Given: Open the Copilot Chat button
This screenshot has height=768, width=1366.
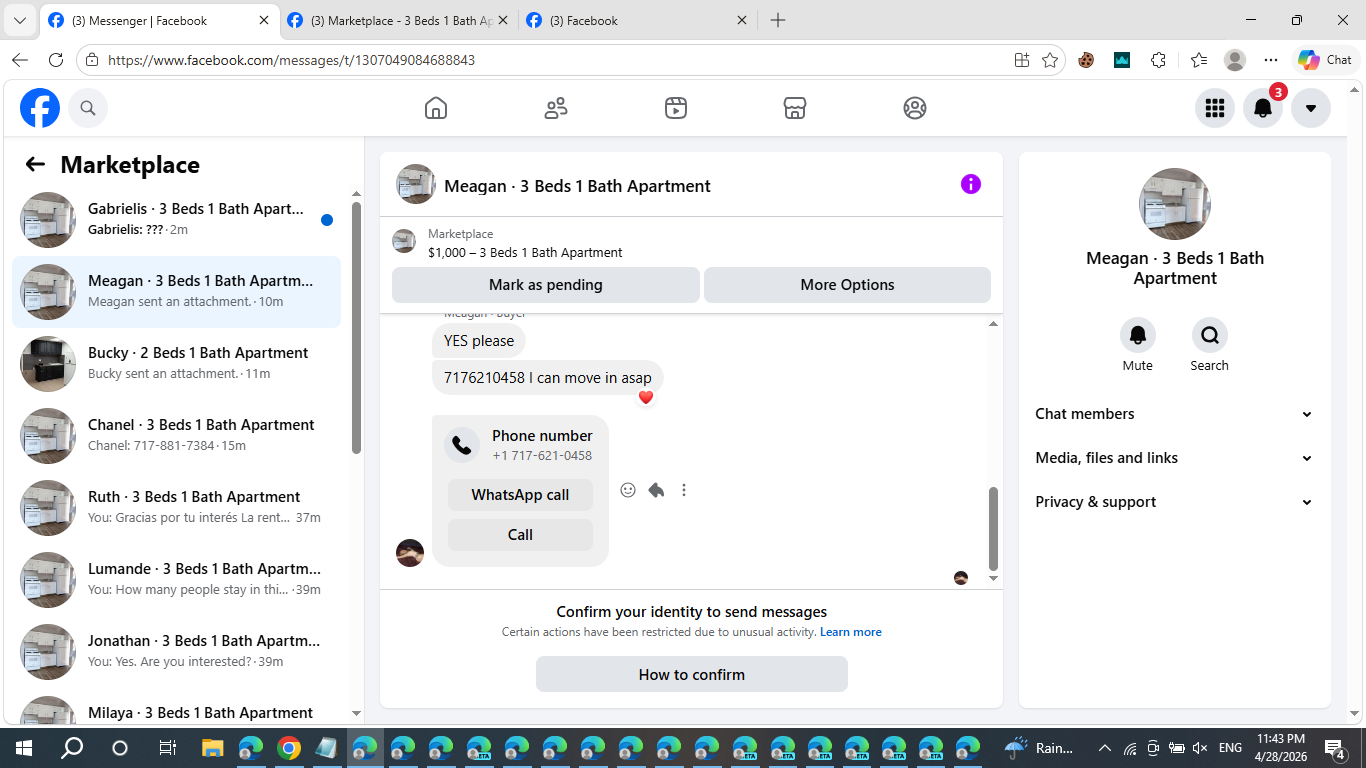Looking at the screenshot, I should pyautogui.click(x=1326, y=60).
